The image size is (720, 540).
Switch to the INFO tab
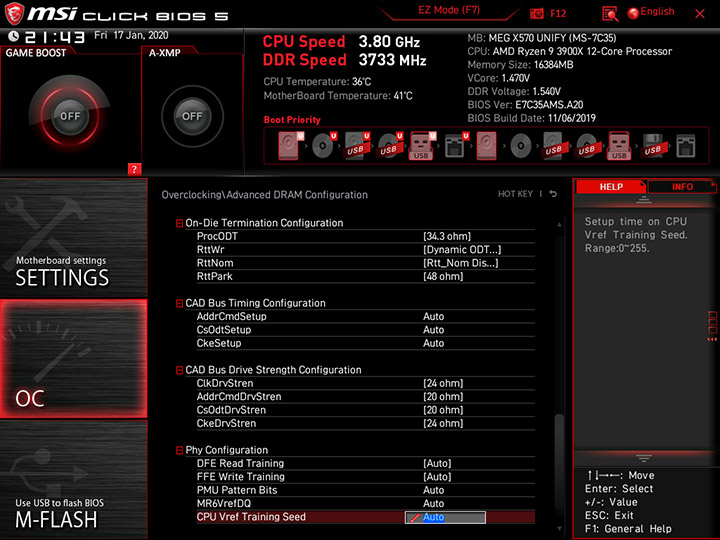coord(682,187)
